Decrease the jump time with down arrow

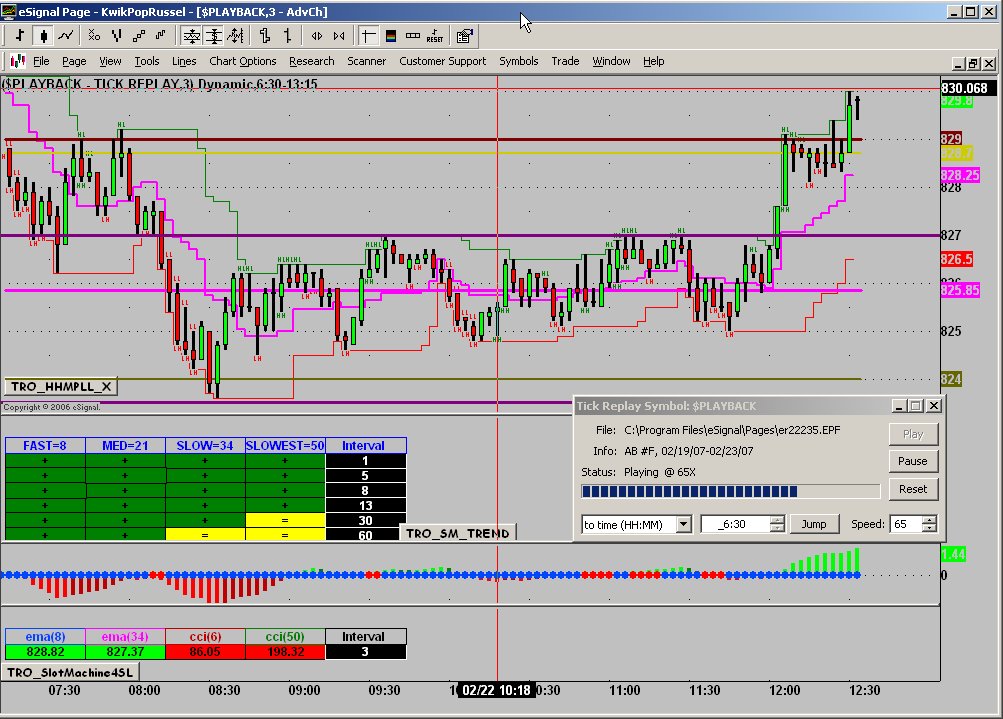pyautogui.click(x=777, y=529)
